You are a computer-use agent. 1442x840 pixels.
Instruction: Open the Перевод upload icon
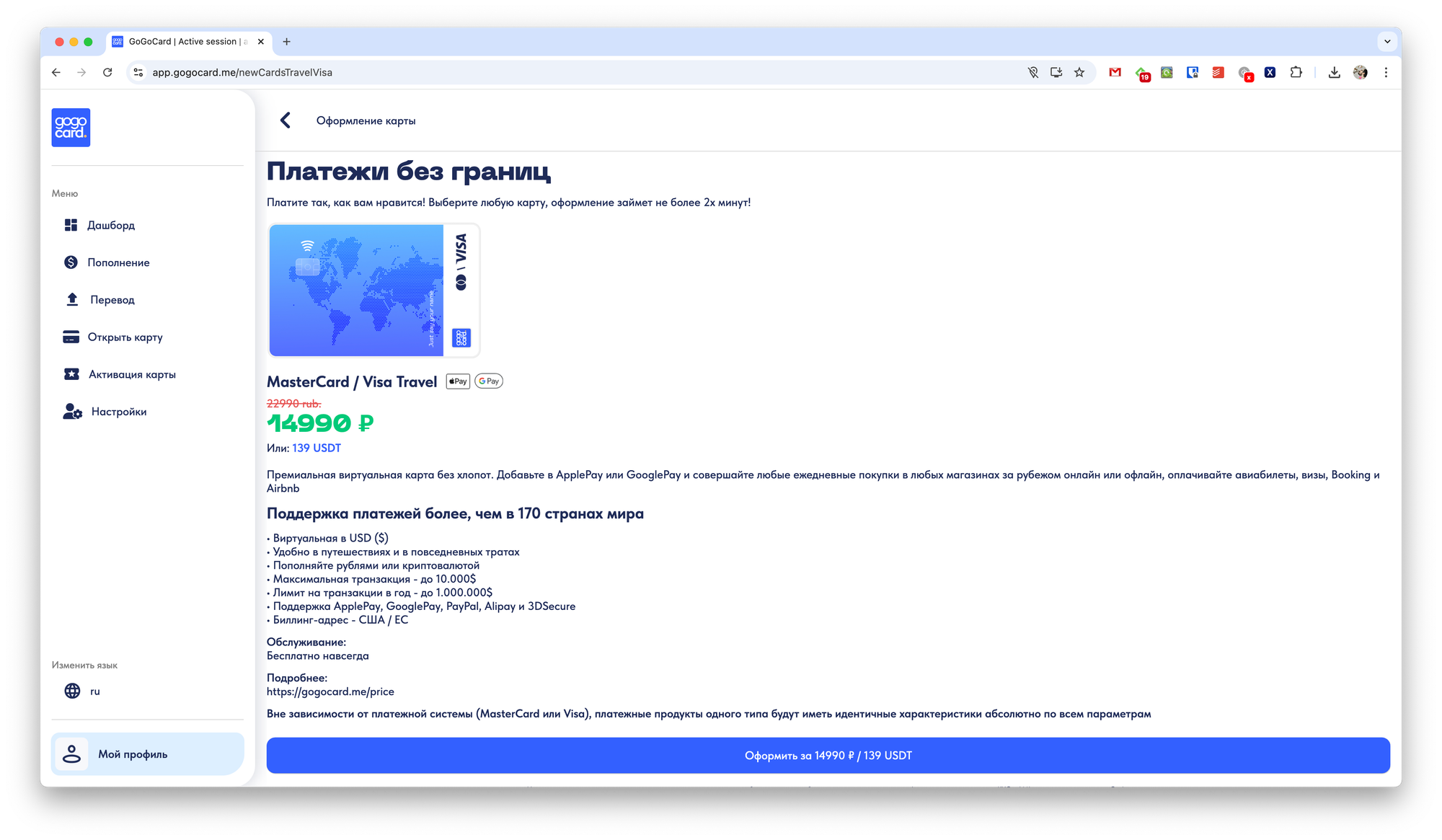[x=72, y=299]
